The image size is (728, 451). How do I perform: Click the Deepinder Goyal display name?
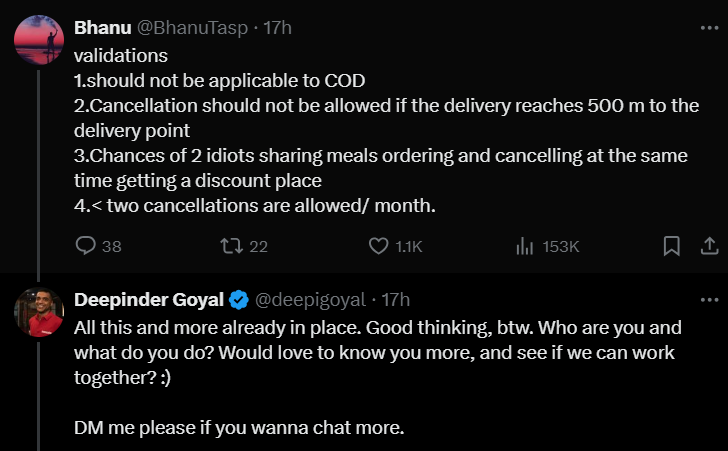coord(150,299)
